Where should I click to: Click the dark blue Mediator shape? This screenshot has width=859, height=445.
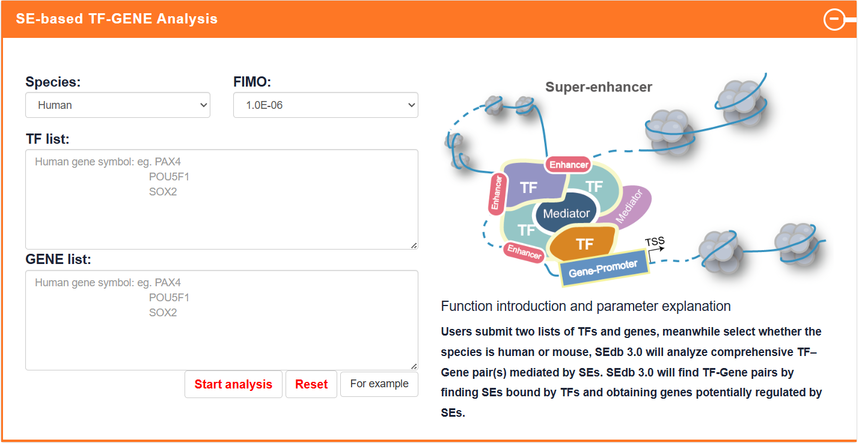pos(566,213)
